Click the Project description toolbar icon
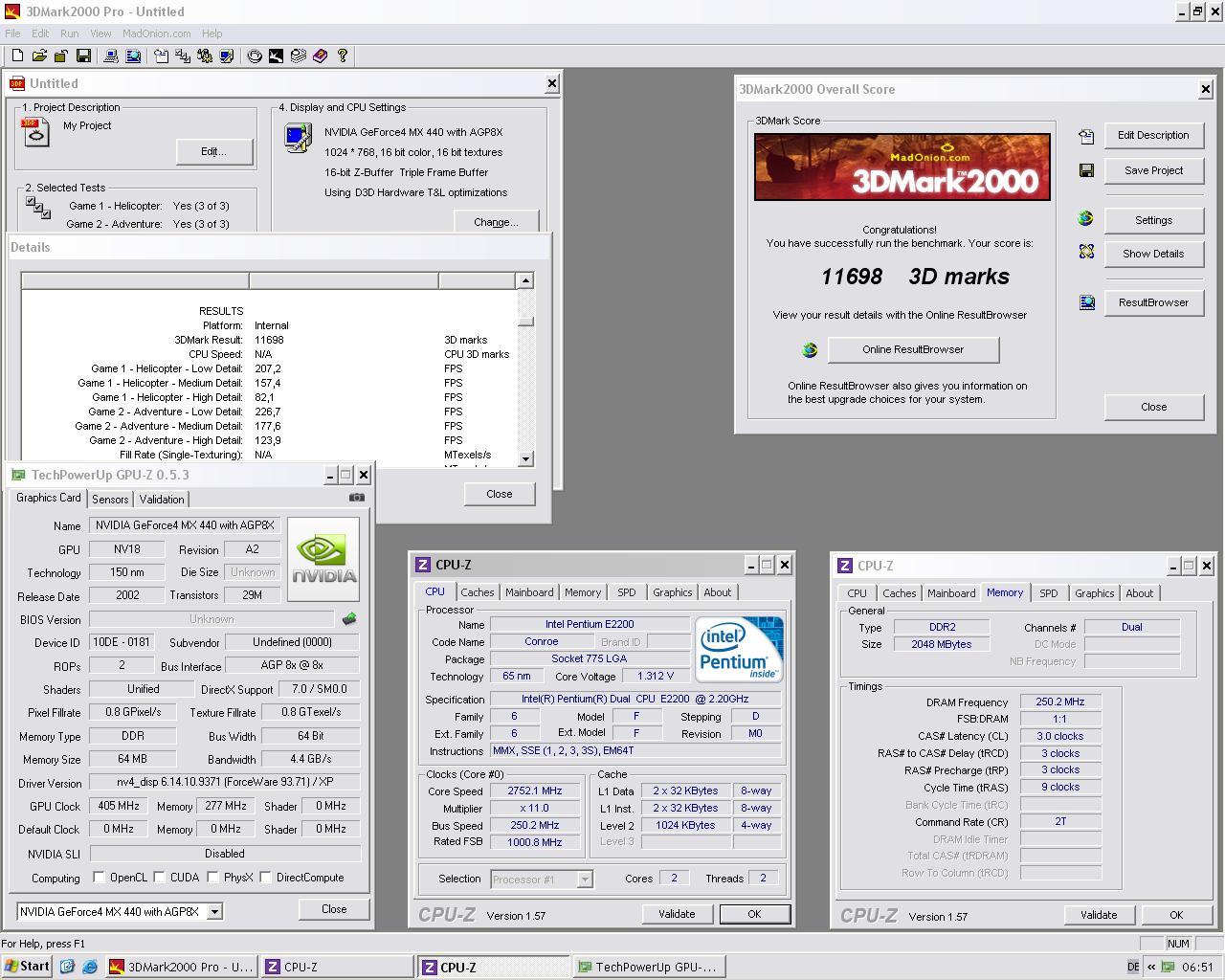The image size is (1225, 980). click(x=161, y=56)
